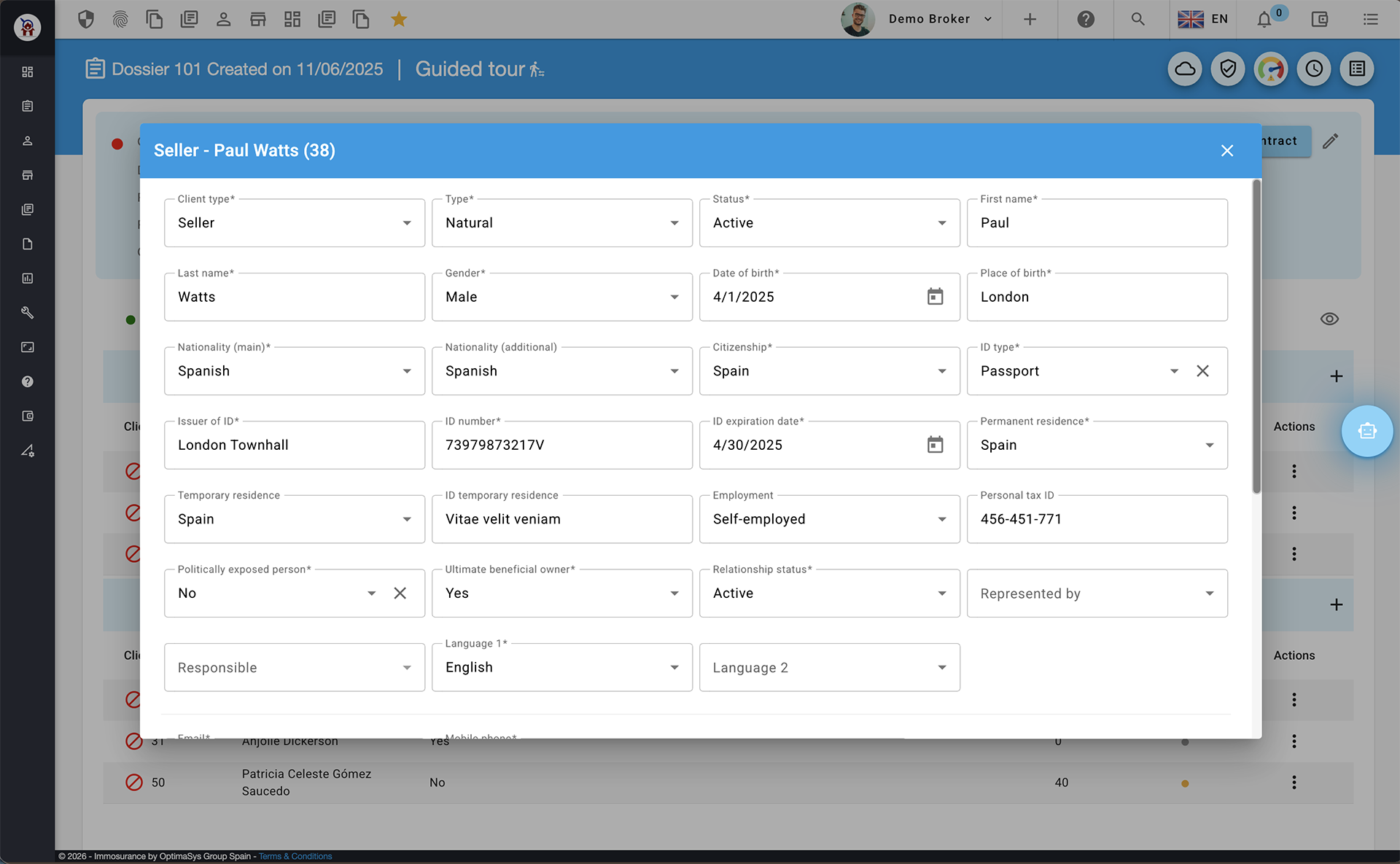Open the Terms & Conditions link in the footer
Screen dimensions: 1400x864
[x=295, y=856]
